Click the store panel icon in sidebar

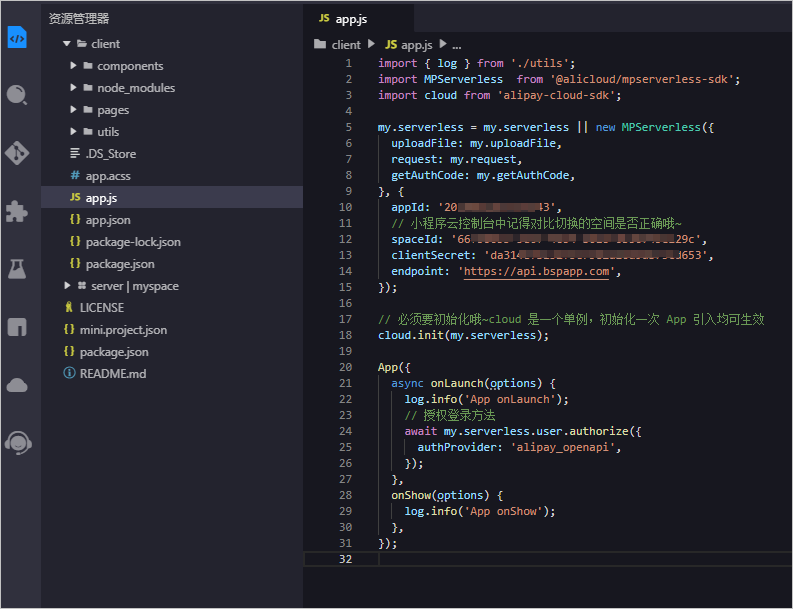tap(17, 327)
